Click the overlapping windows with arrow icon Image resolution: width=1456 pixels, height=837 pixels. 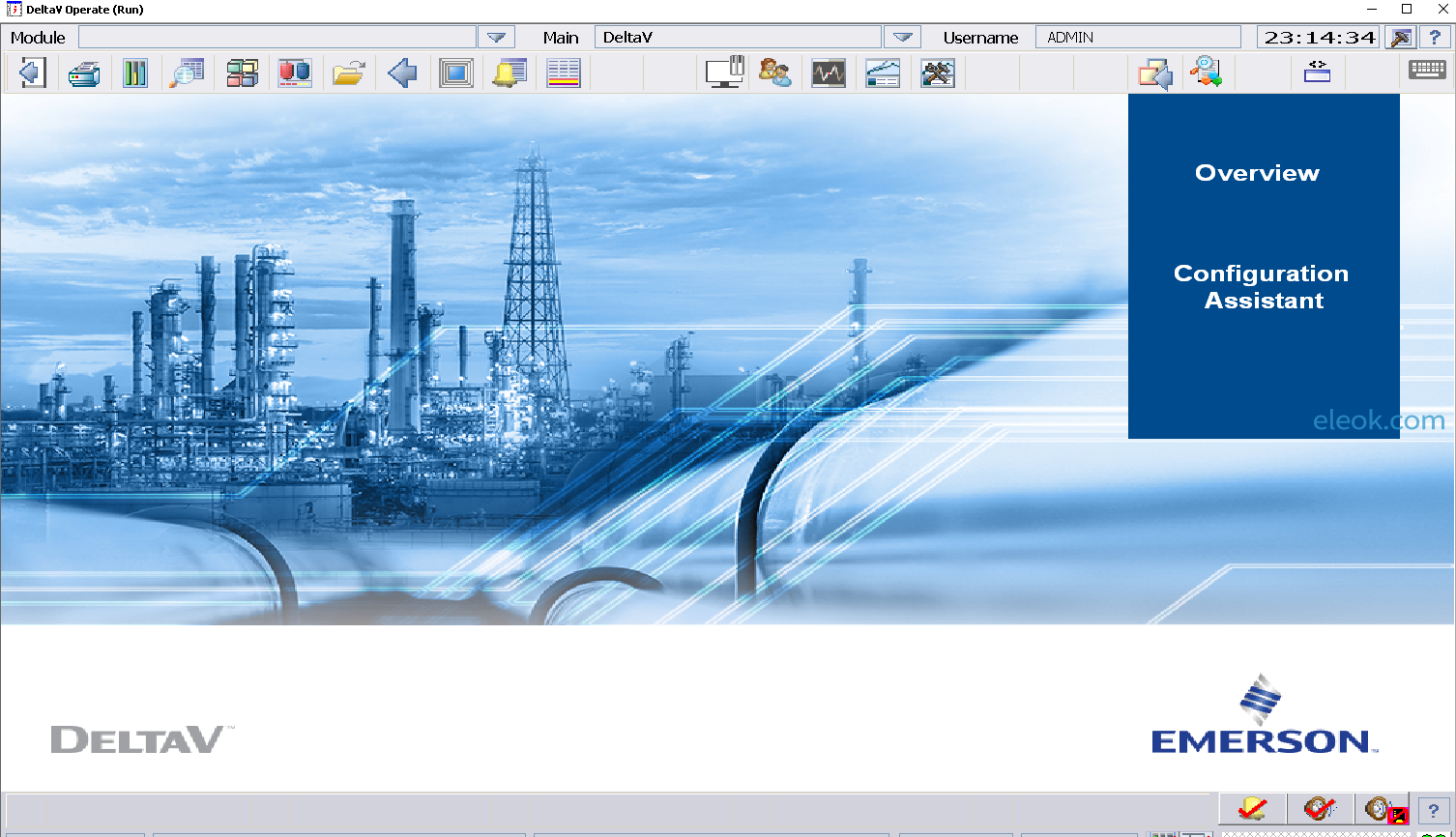click(x=1155, y=73)
